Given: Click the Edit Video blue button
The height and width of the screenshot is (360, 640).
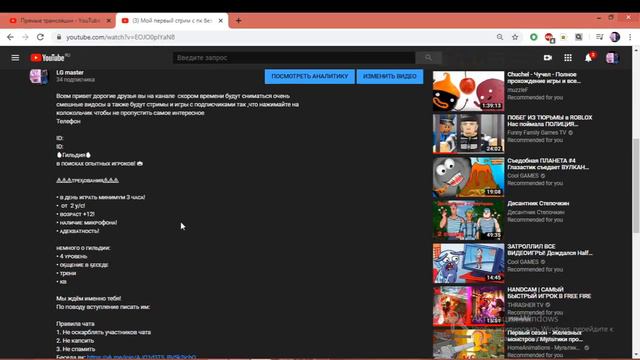Looking at the screenshot, I should point(390,76).
